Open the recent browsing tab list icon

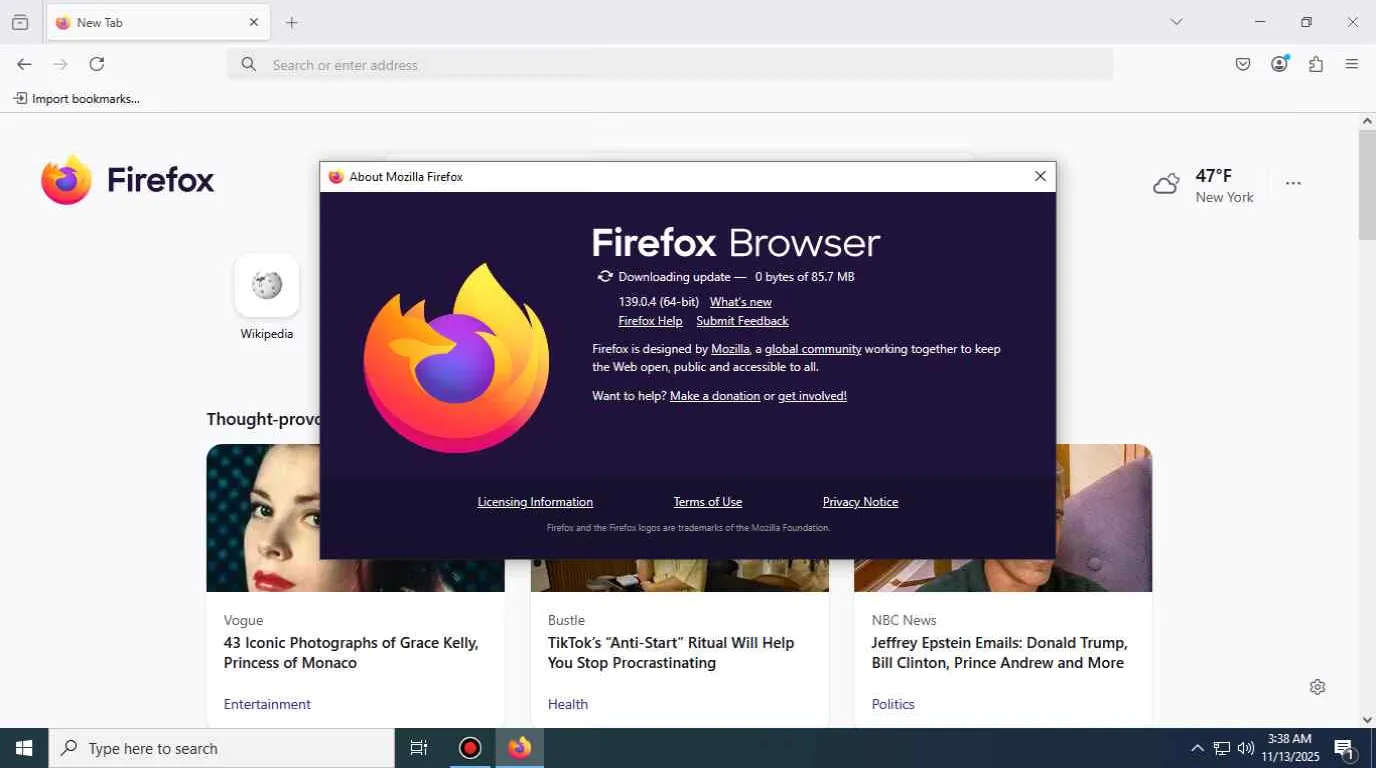tap(20, 22)
